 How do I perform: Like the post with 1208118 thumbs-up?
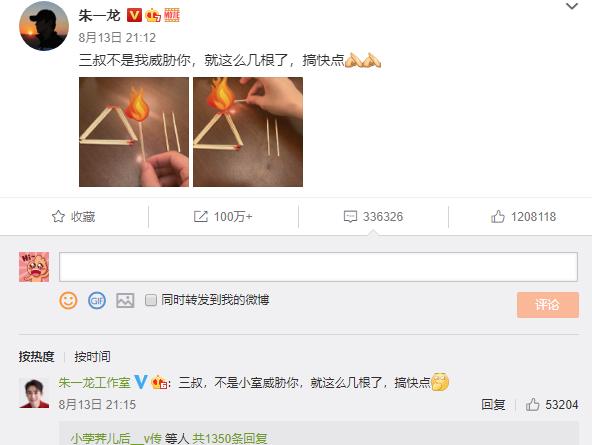[x=498, y=216]
